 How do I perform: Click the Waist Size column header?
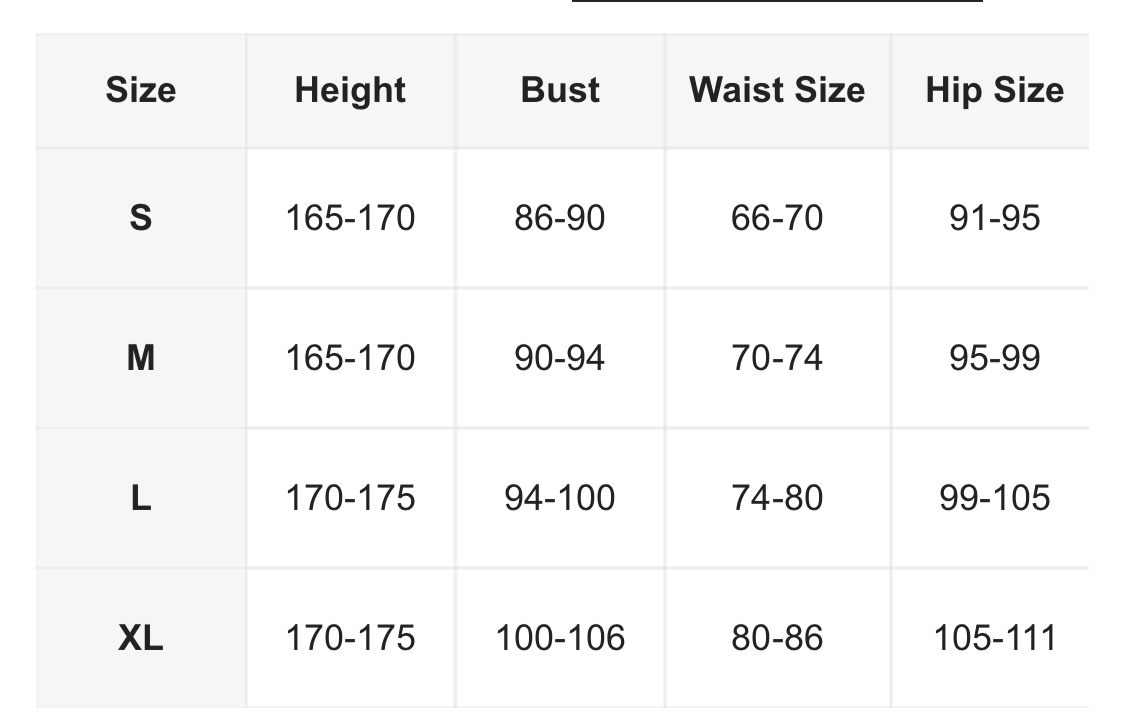(x=777, y=90)
